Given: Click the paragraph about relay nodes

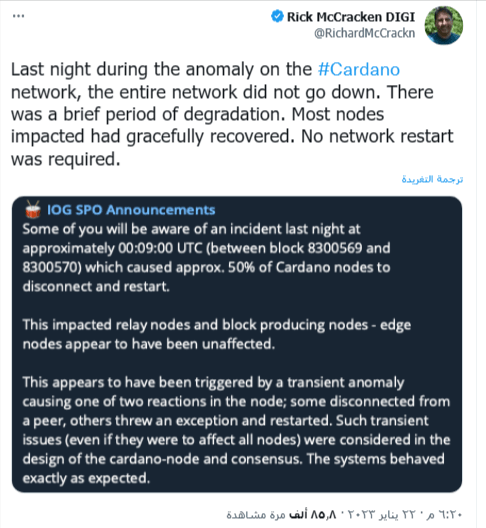Looking at the screenshot, I should click(x=217, y=334).
